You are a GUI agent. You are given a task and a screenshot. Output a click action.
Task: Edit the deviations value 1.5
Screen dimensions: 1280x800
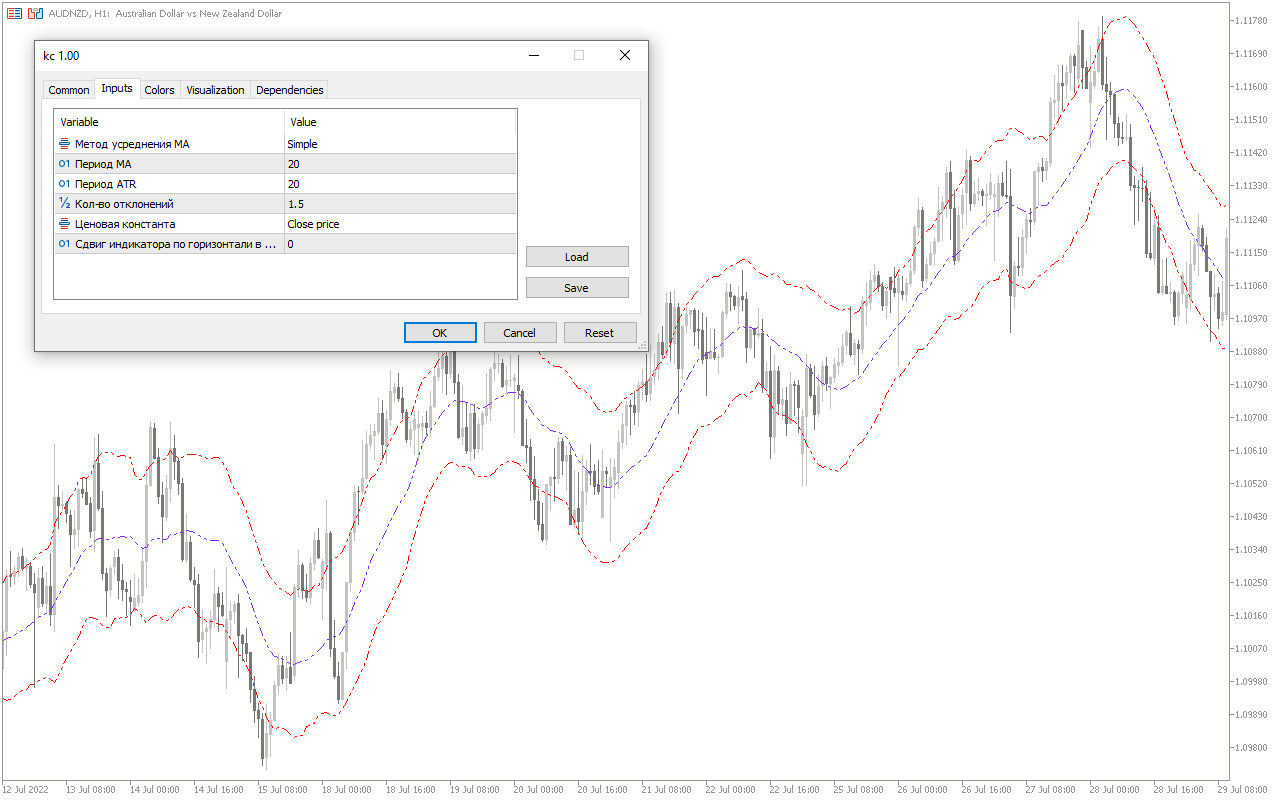(400, 204)
